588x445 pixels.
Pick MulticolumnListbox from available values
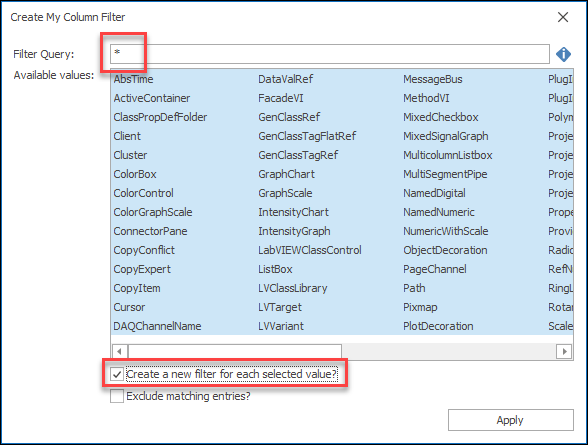pos(448,155)
